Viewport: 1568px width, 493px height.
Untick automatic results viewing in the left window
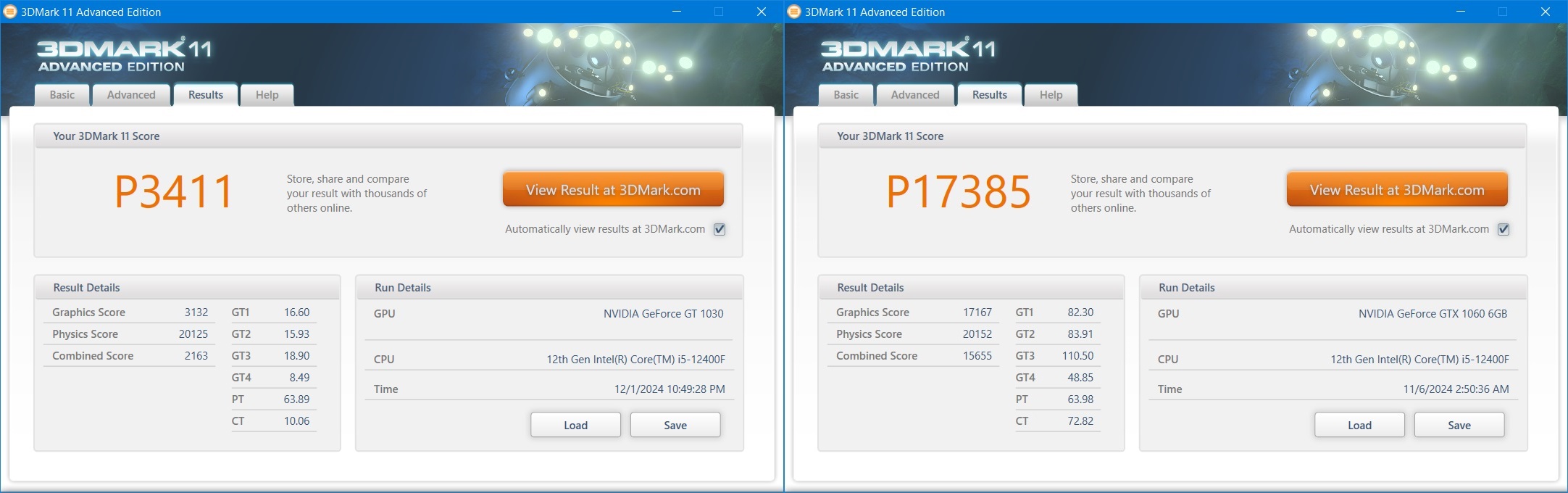pos(720,229)
